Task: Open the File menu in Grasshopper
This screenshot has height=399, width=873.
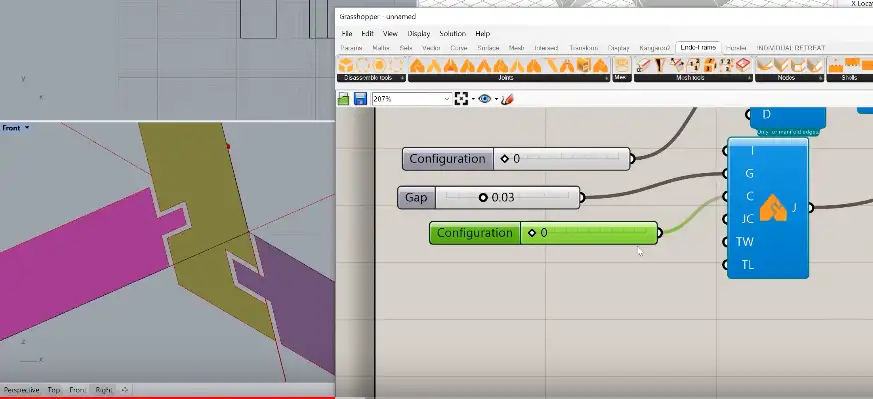Action: pyautogui.click(x=346, y=33)
